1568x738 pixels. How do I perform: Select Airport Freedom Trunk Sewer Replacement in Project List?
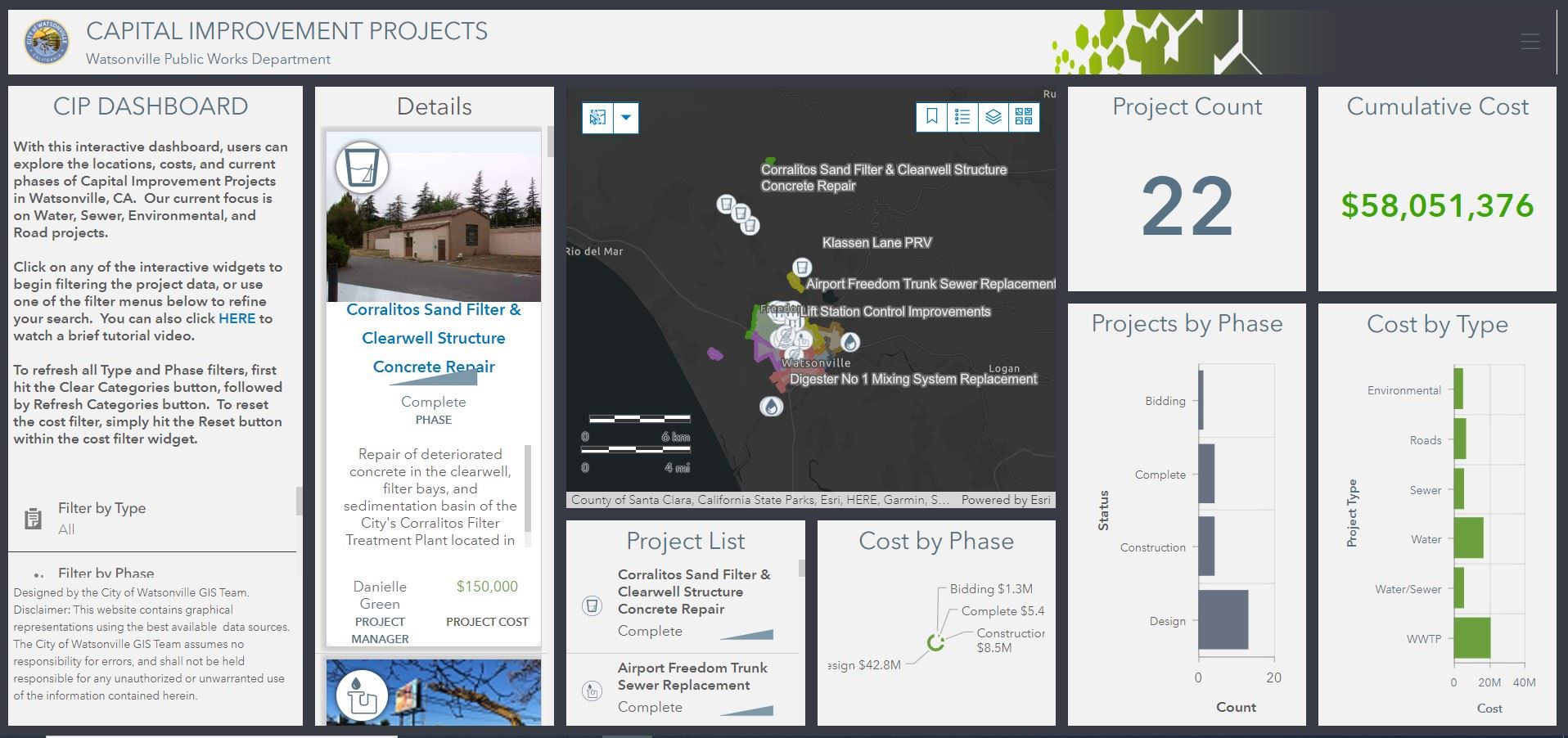pyautogui.click(x=692, y=677)
